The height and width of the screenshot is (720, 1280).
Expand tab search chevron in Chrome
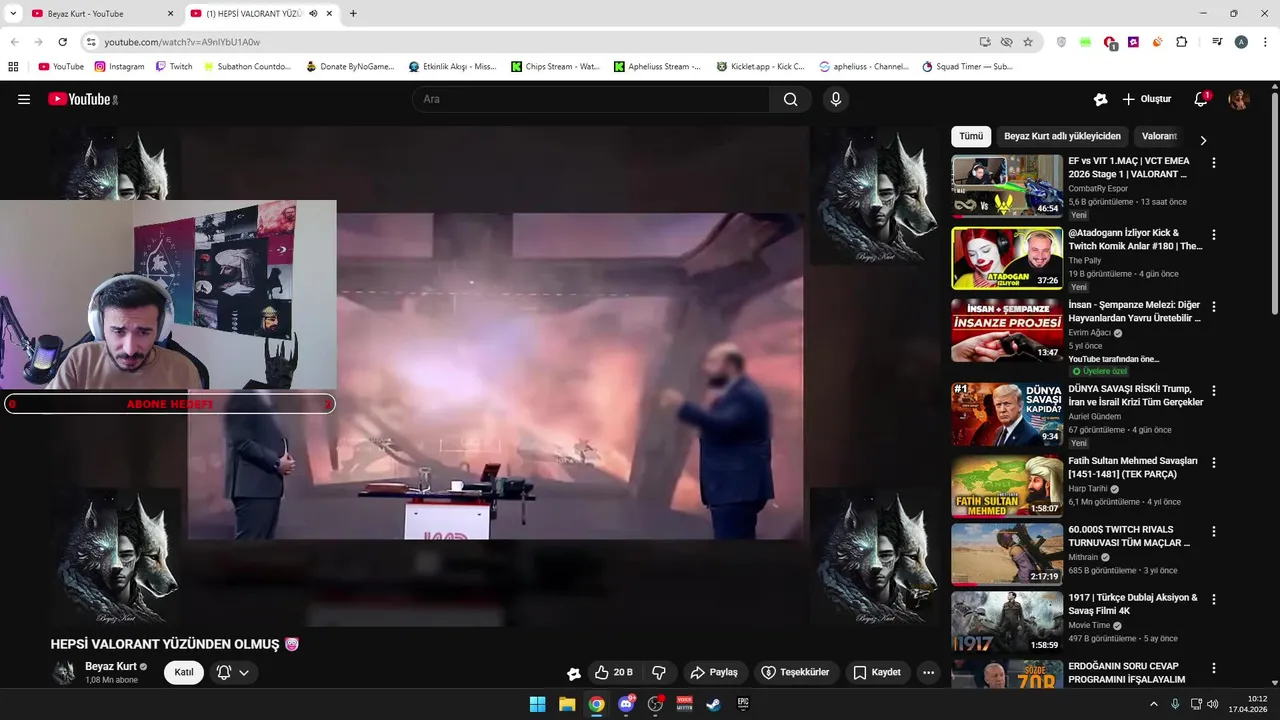pyautogui.click(x=13, y=14)
